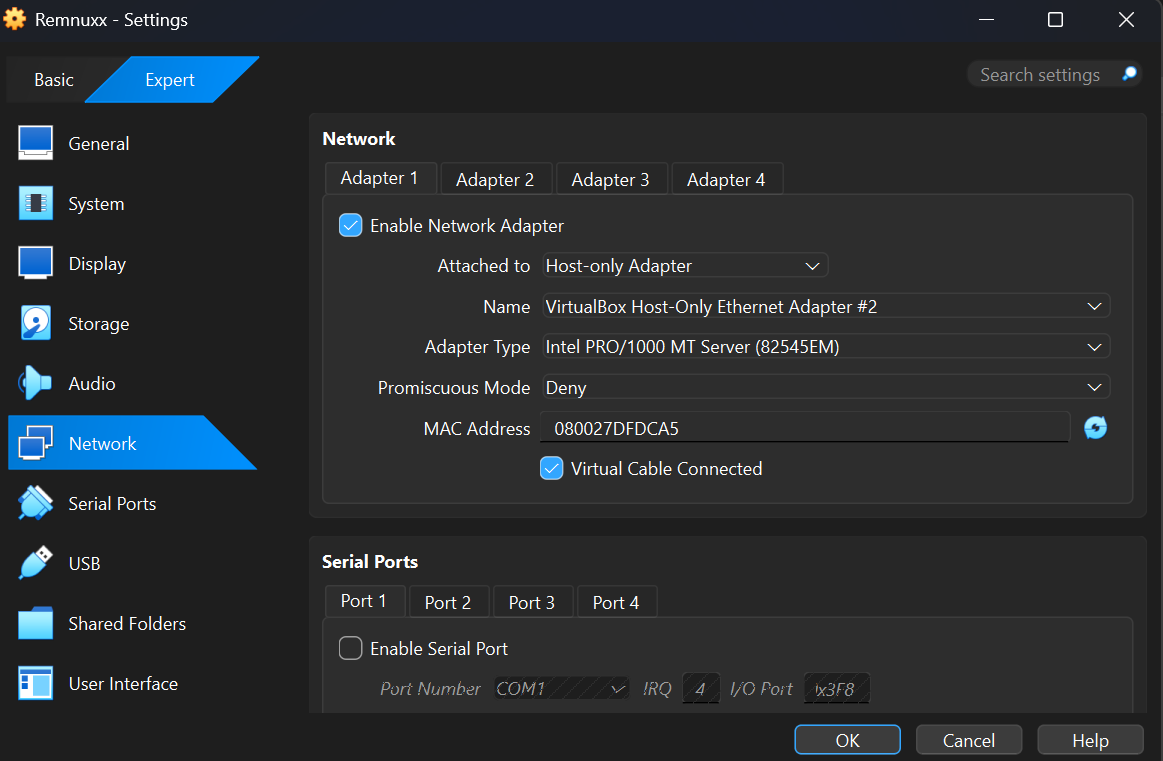Click the MAC Address text field
This screenshot has width=1163, height=761.
tap(805, 428)
